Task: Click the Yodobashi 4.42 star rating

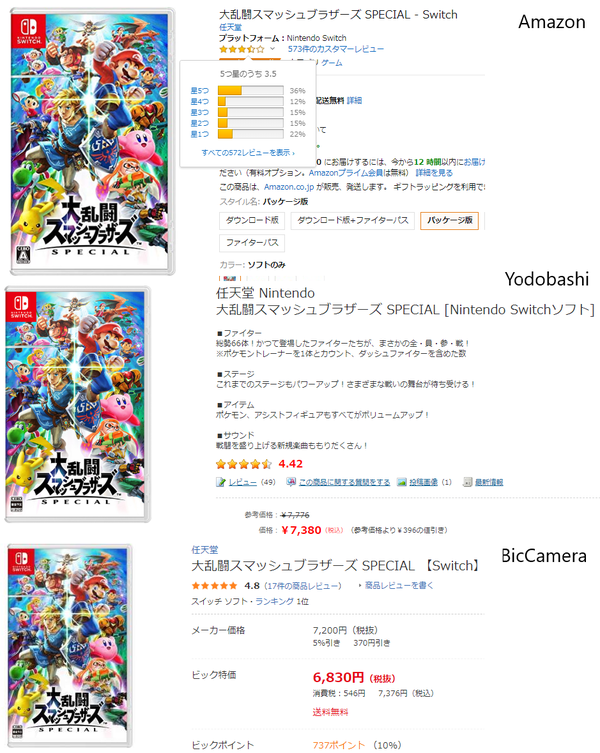Action: click(x=244, y=464)
